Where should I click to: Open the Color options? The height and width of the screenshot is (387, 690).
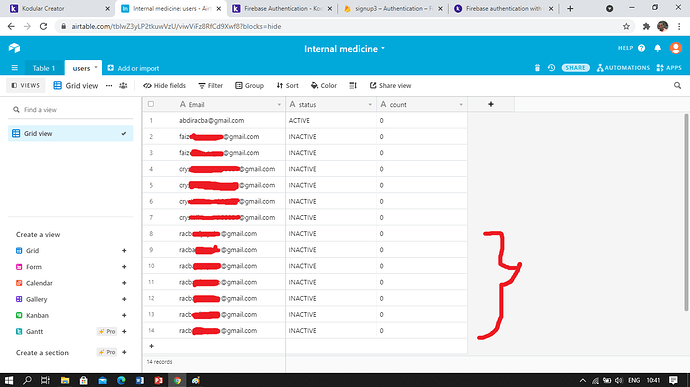pos(323,85)
